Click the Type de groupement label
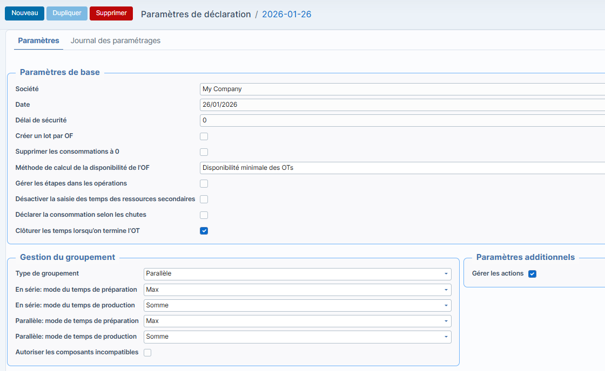 47,273
